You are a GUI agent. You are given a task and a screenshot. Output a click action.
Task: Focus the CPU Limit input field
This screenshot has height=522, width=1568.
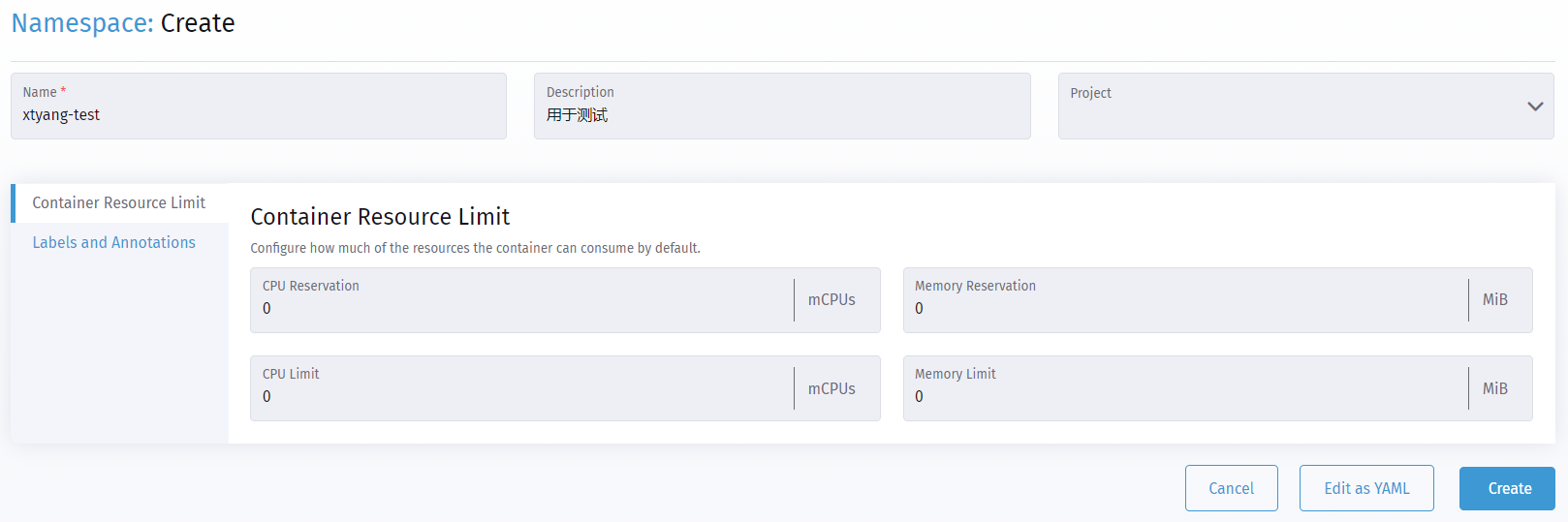[x=523, y=397]
